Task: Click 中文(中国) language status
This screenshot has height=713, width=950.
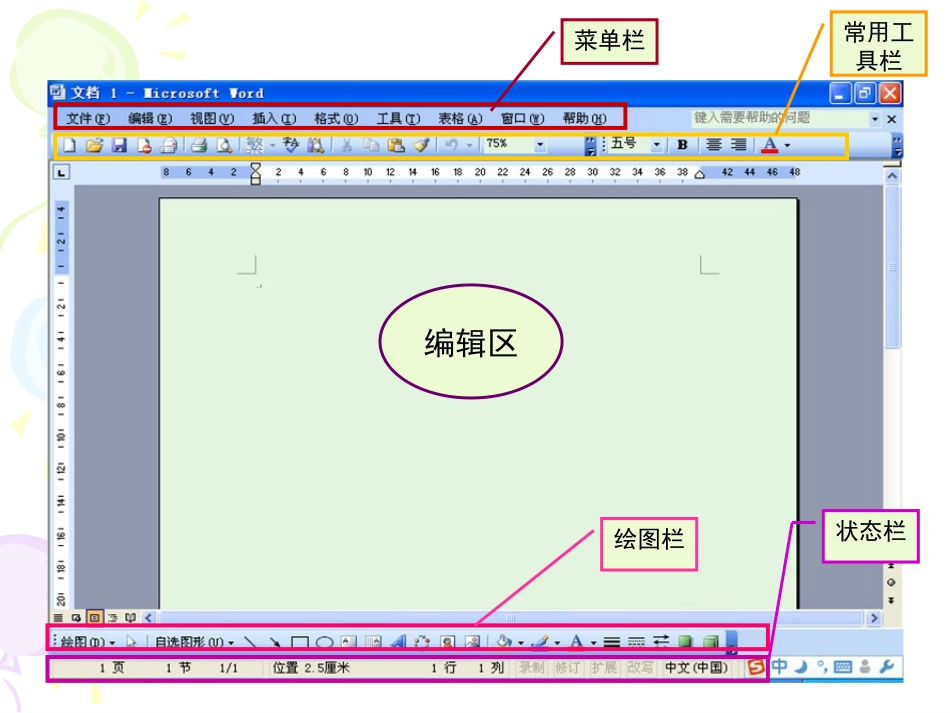Action: click(696, 668)
